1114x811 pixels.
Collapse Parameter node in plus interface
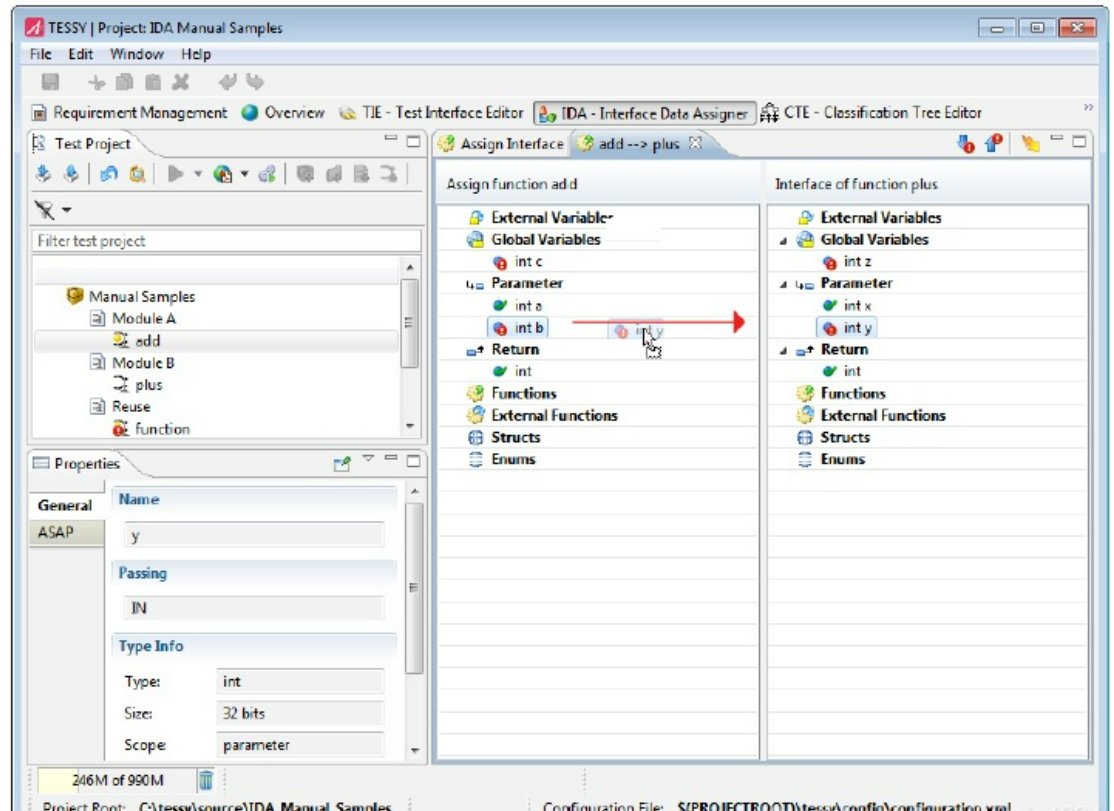coord(783,285)
